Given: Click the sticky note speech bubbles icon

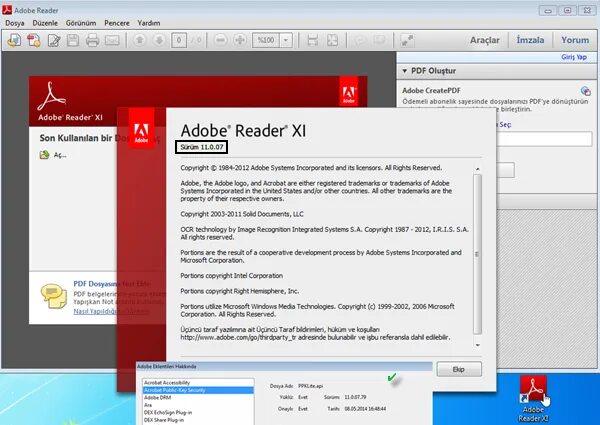Looking at the screenshot, I should pyautogui.click(x=54, y=296).
